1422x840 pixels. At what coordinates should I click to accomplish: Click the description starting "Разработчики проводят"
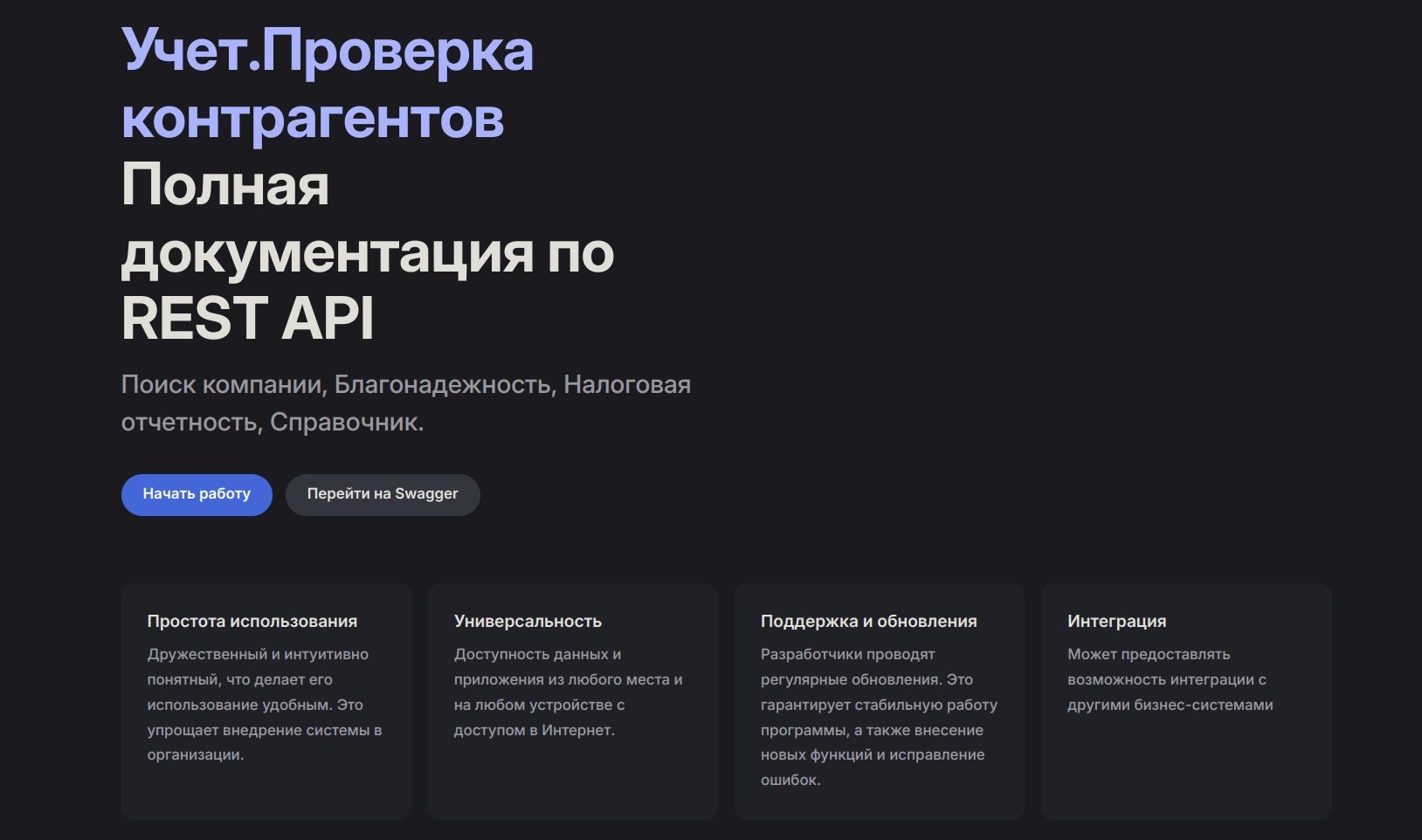point(879,717)
